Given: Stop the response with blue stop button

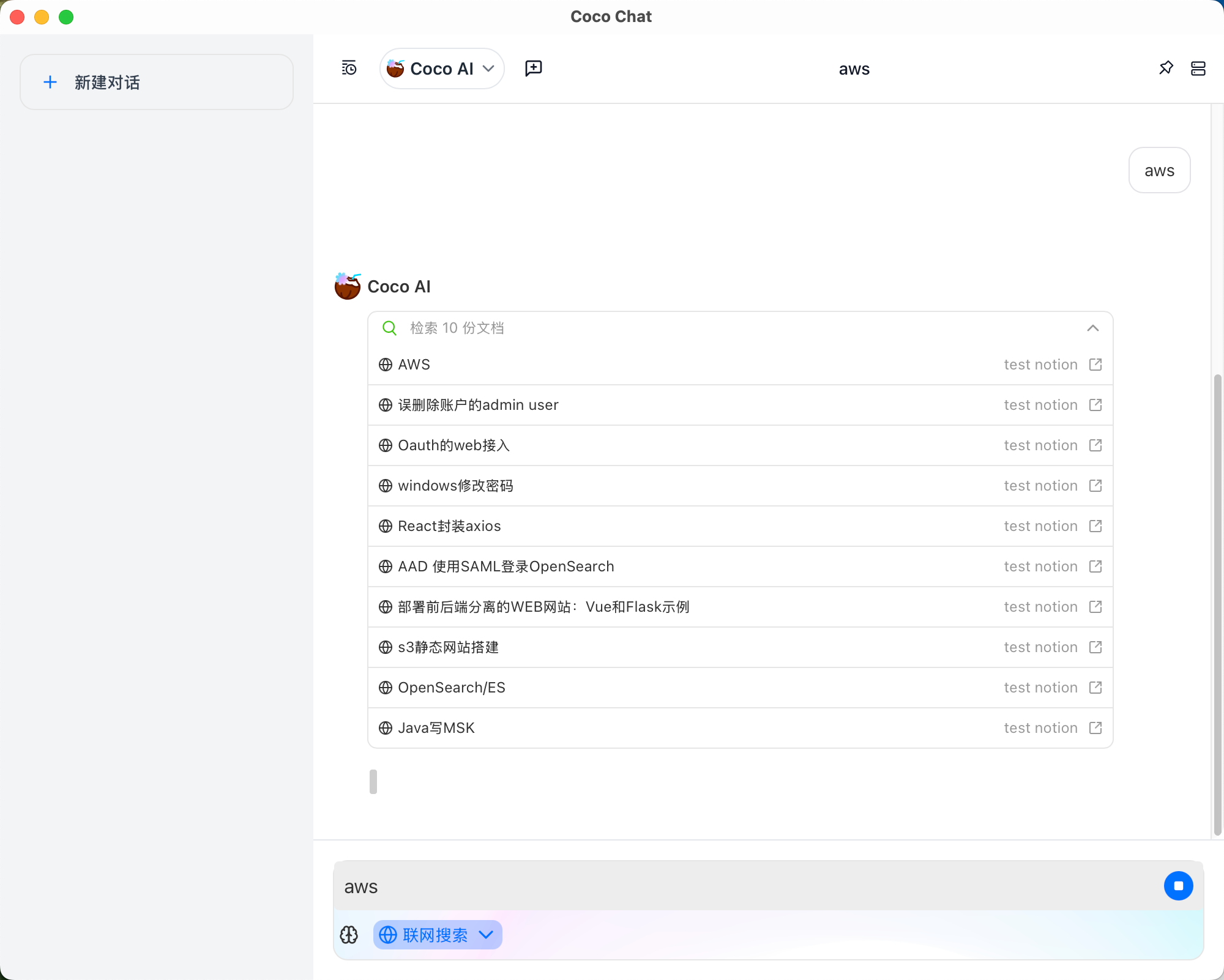Looking at the screenshot, I should tap(1178, 886).
